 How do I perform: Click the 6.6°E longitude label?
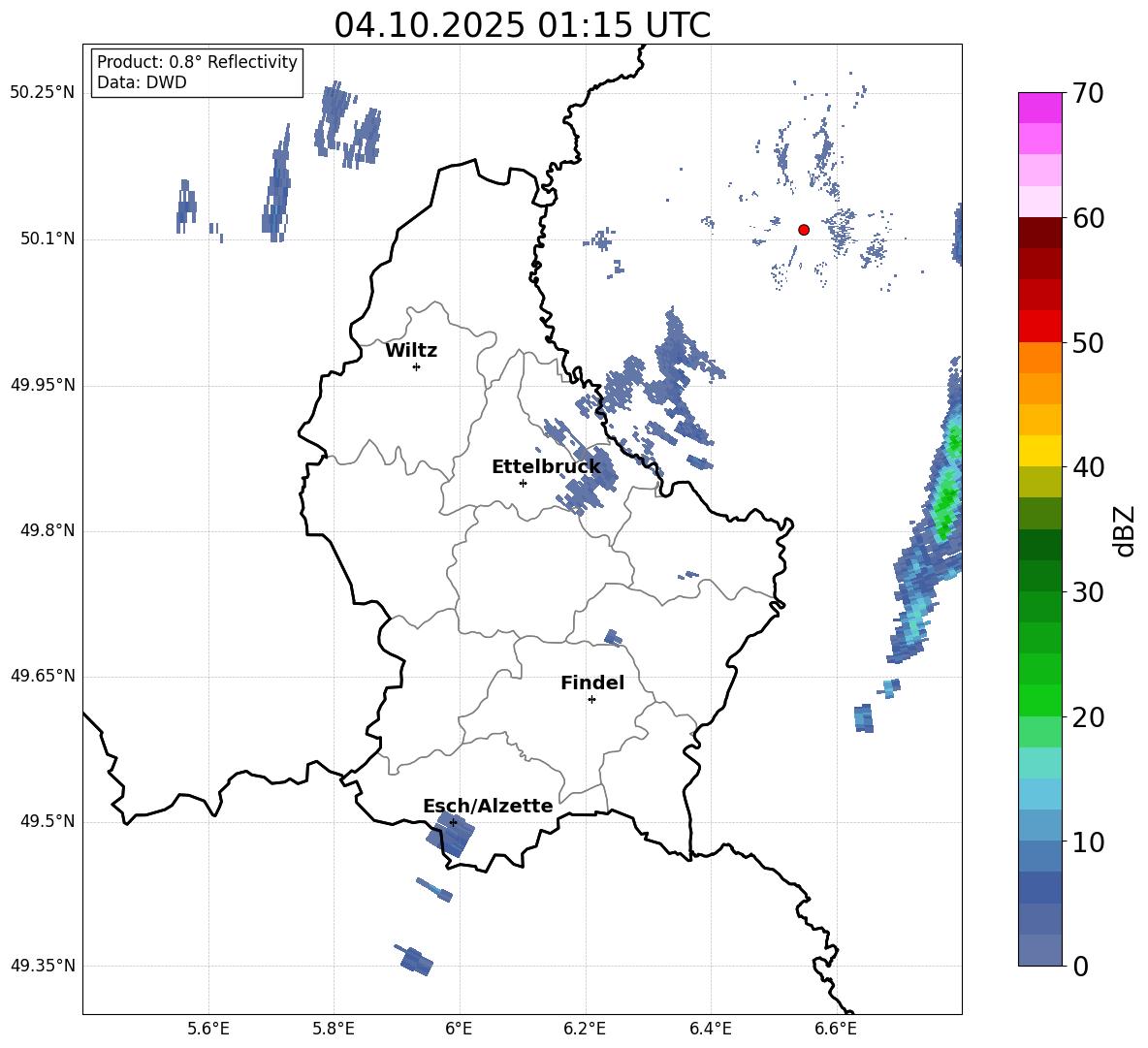(836, 1029)
